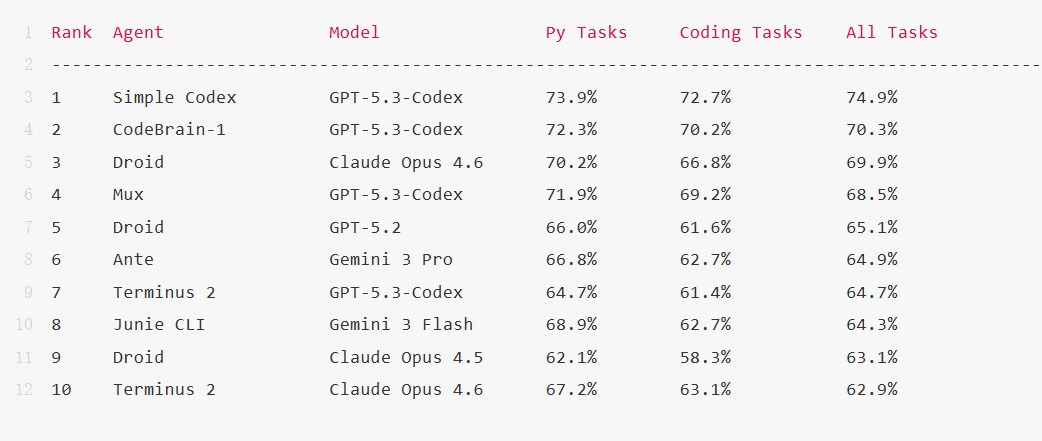Click the Simple Codex agent name
Viewport: 1042px width, 441px height.
coord(174,97)
